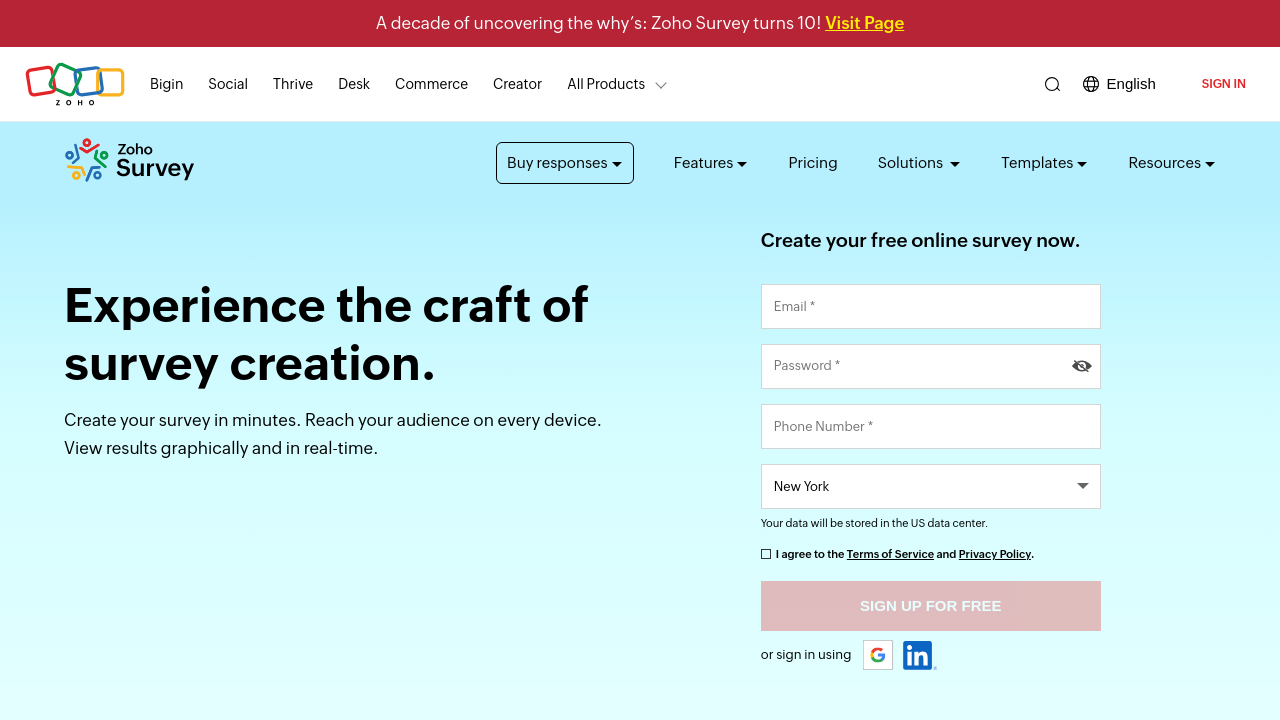Click the SIGN UP FOR FREE button
This screenshot has height=720, width=1280.
(x=930, y=606)
